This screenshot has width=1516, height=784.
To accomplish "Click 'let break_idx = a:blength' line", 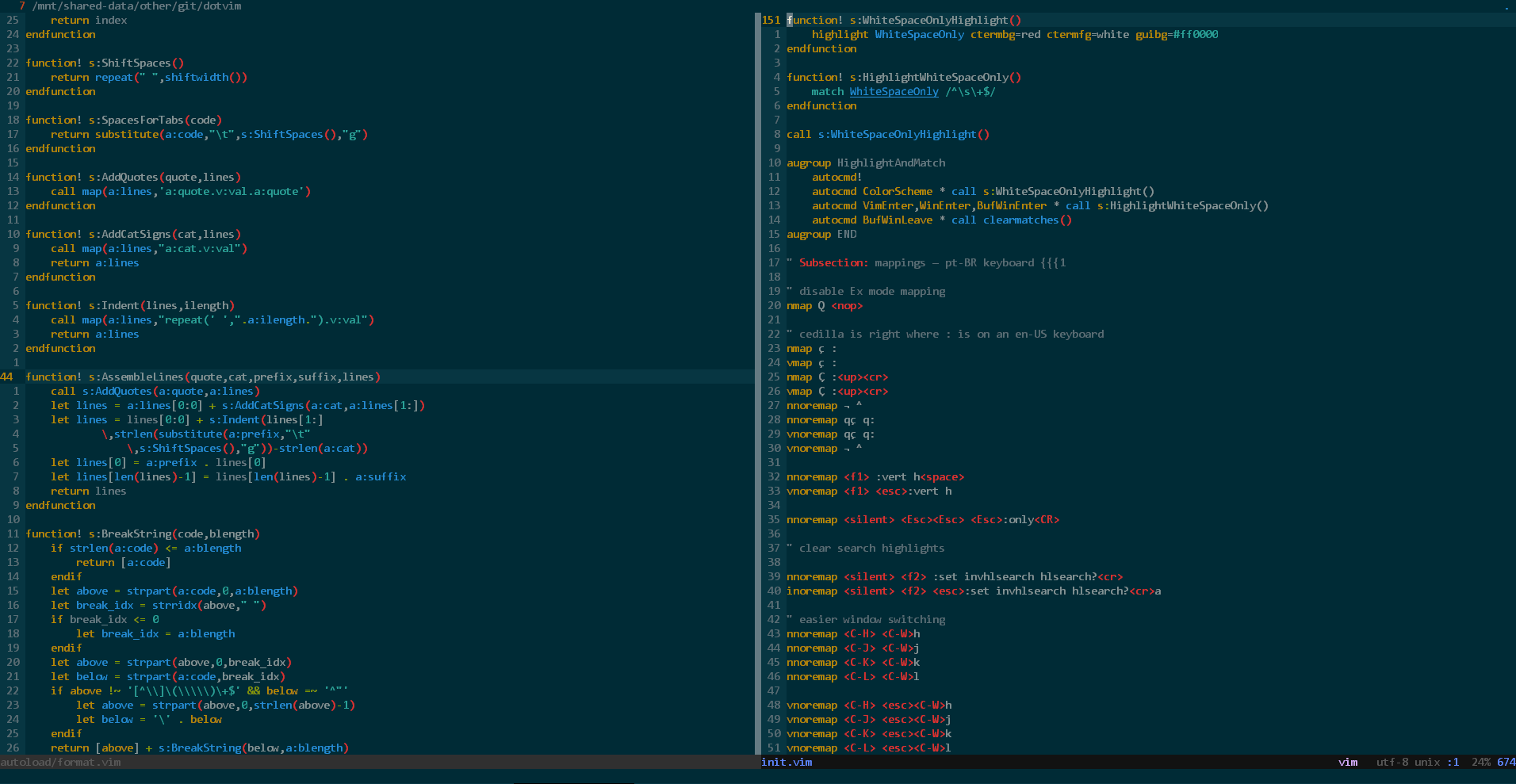I will (155, 633).
